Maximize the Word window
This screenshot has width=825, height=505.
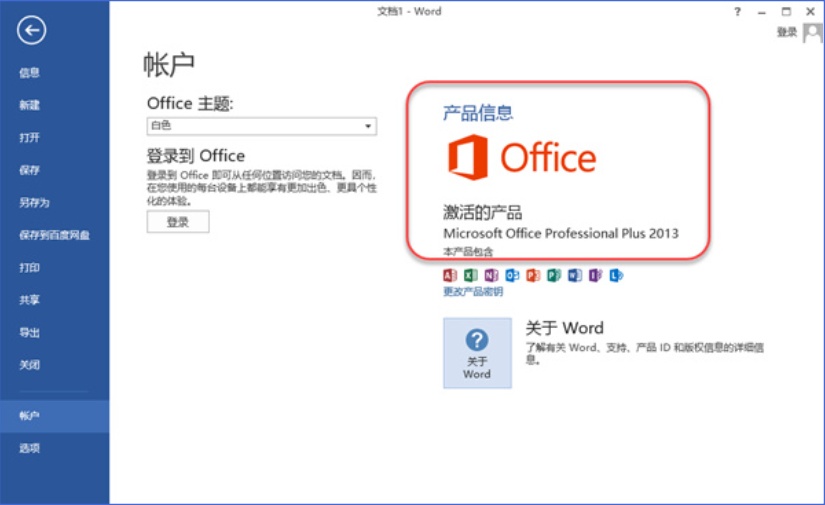tap(786, 12)
